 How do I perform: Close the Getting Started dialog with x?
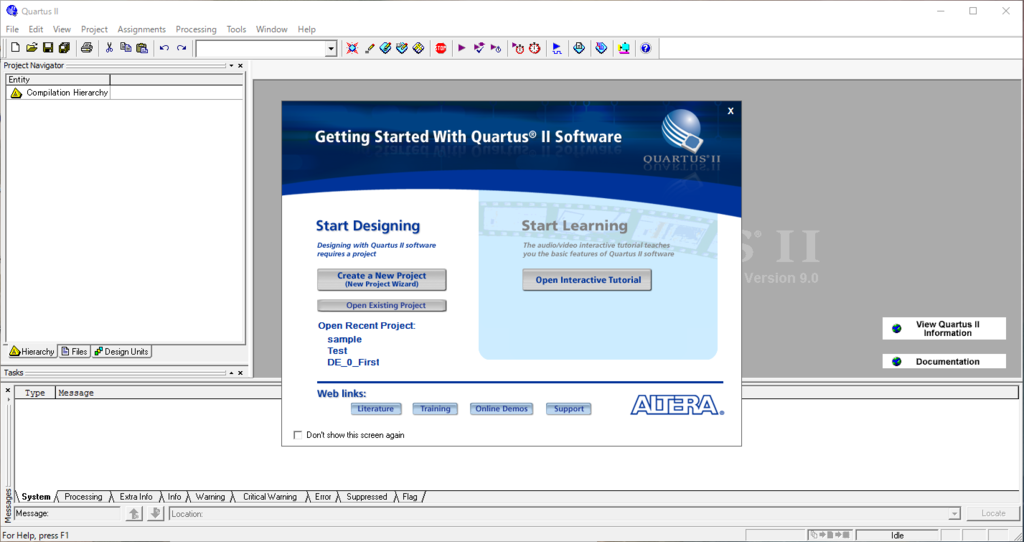pos(731,111)
